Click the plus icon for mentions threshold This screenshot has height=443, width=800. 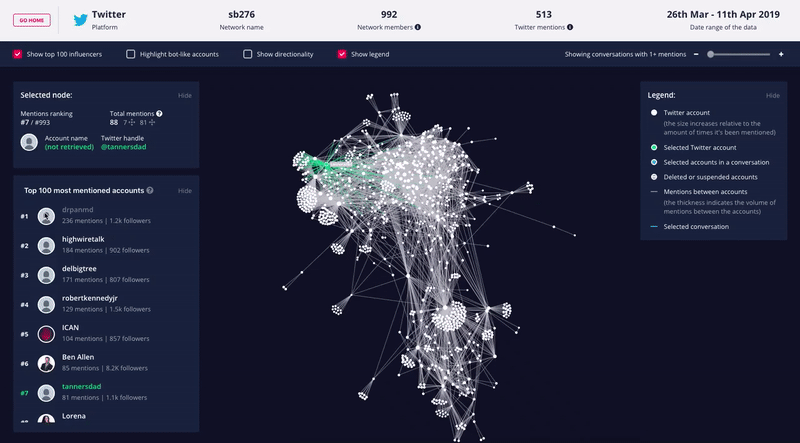(781, 54)
